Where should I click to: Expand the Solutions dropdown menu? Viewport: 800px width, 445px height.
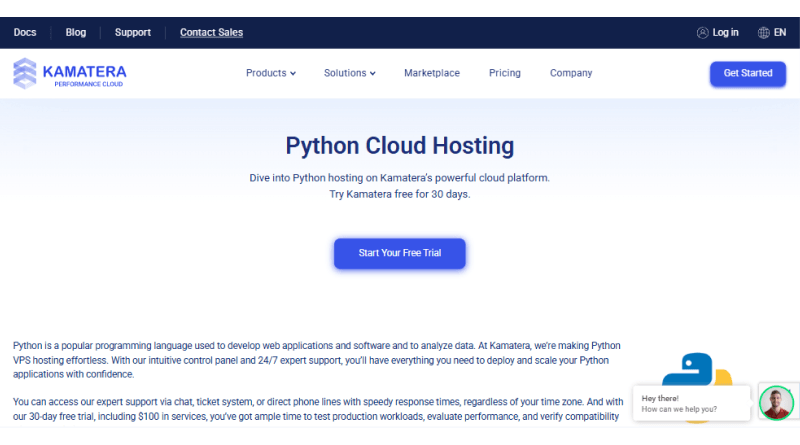tap(349, 73)
